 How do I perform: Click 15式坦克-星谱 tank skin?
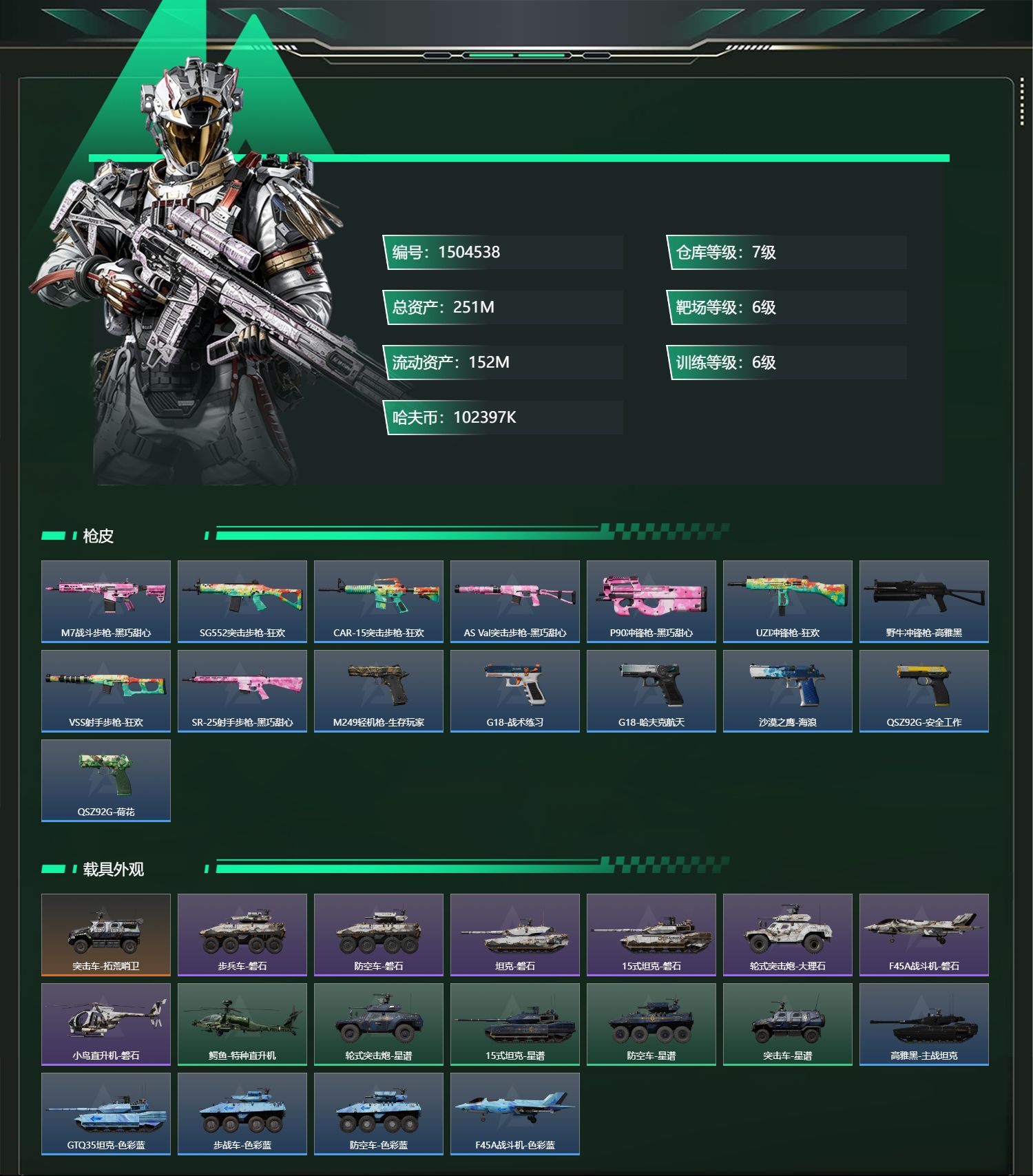[515, 1025]
